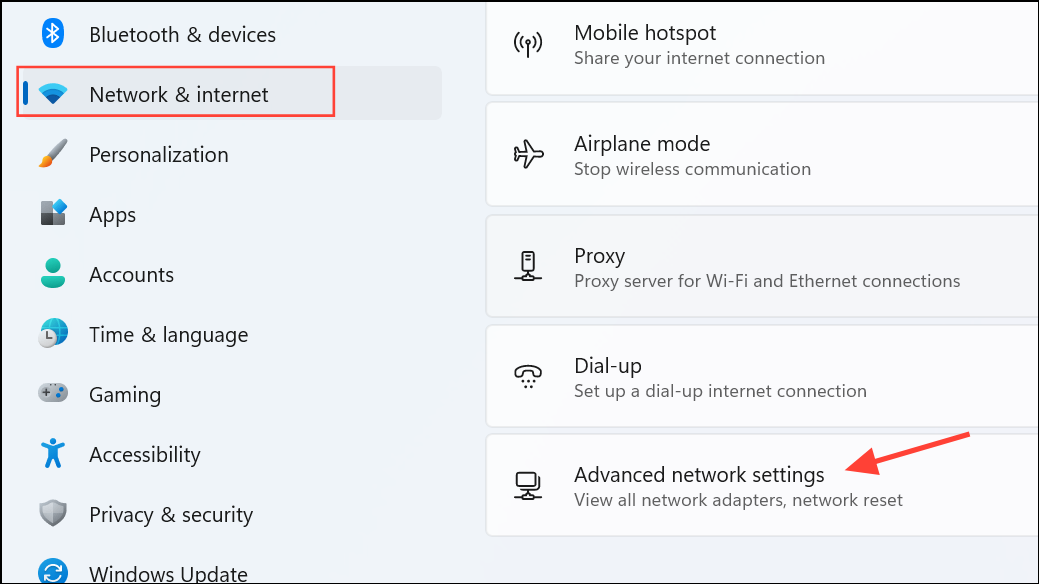Click the Accounts person icon
The height and width of the screenshot is (584, 1039).
tap(53, 273)
